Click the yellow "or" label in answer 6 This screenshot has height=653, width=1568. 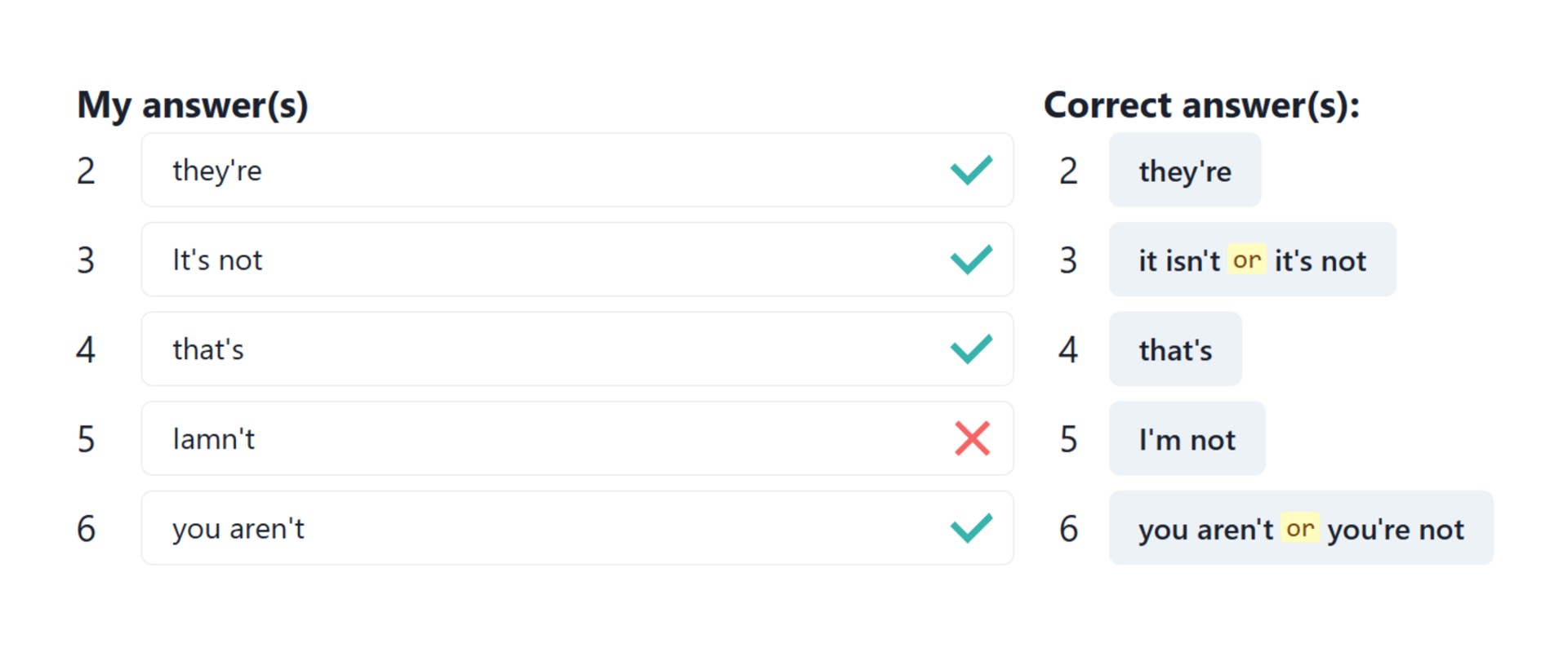point(1300,528)
